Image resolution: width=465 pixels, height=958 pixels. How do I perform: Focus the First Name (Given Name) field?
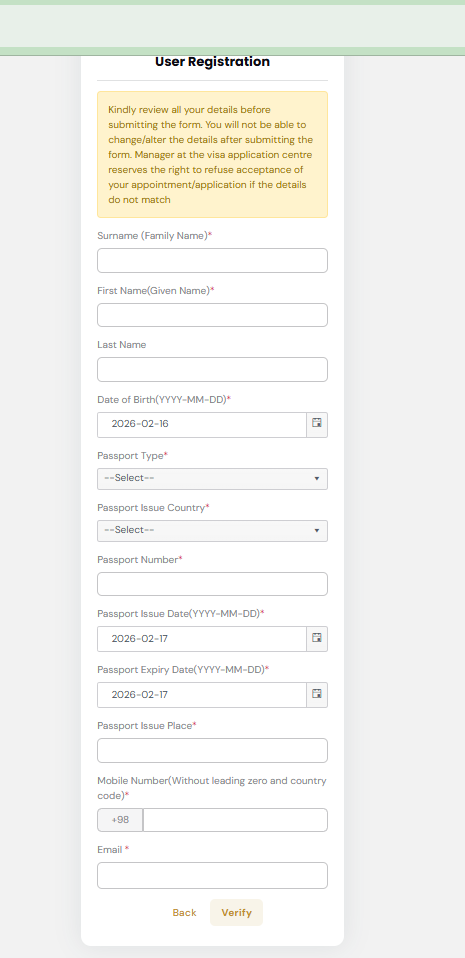(x=212, y=315)
